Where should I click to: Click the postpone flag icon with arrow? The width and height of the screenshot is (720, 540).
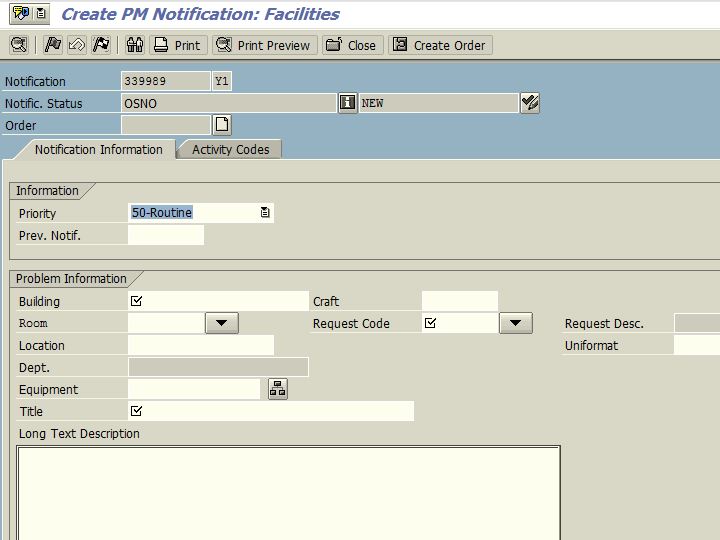tap(77, 45)
